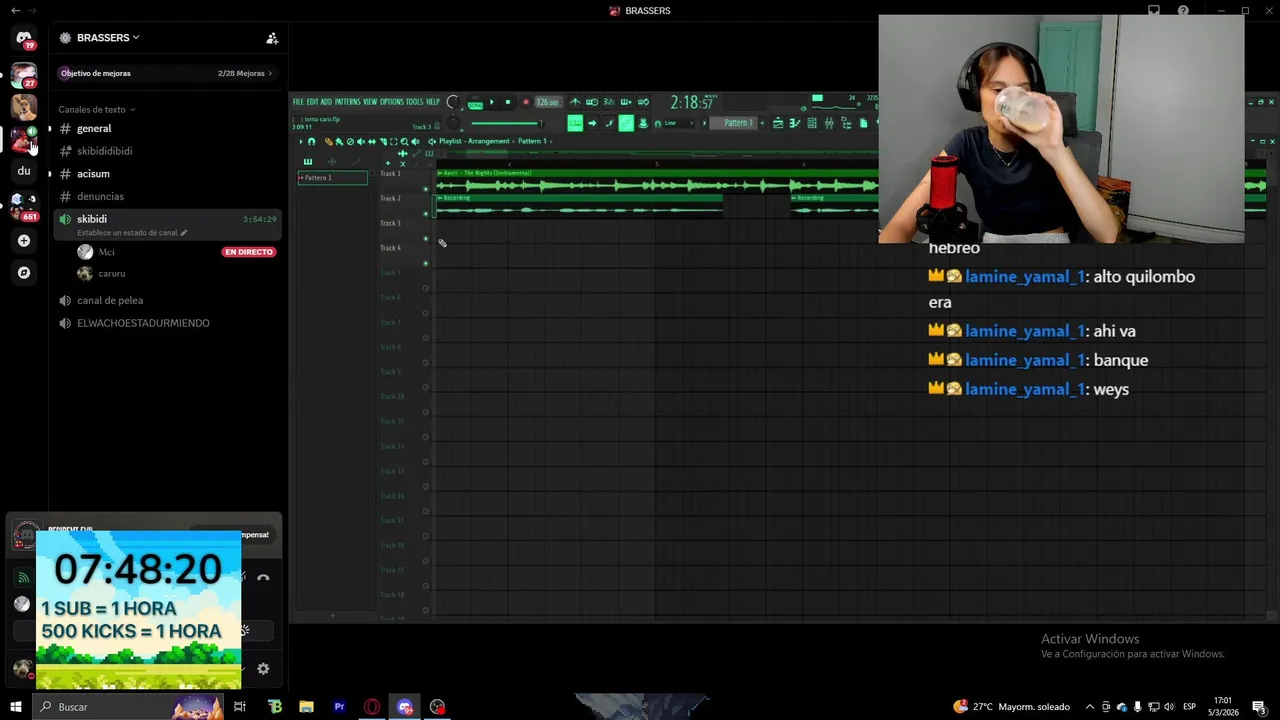Toggle the metronome icon in transport bar
Viewport: 1280px width, 720px height.
pyautogui.click(x=575, y=102)
